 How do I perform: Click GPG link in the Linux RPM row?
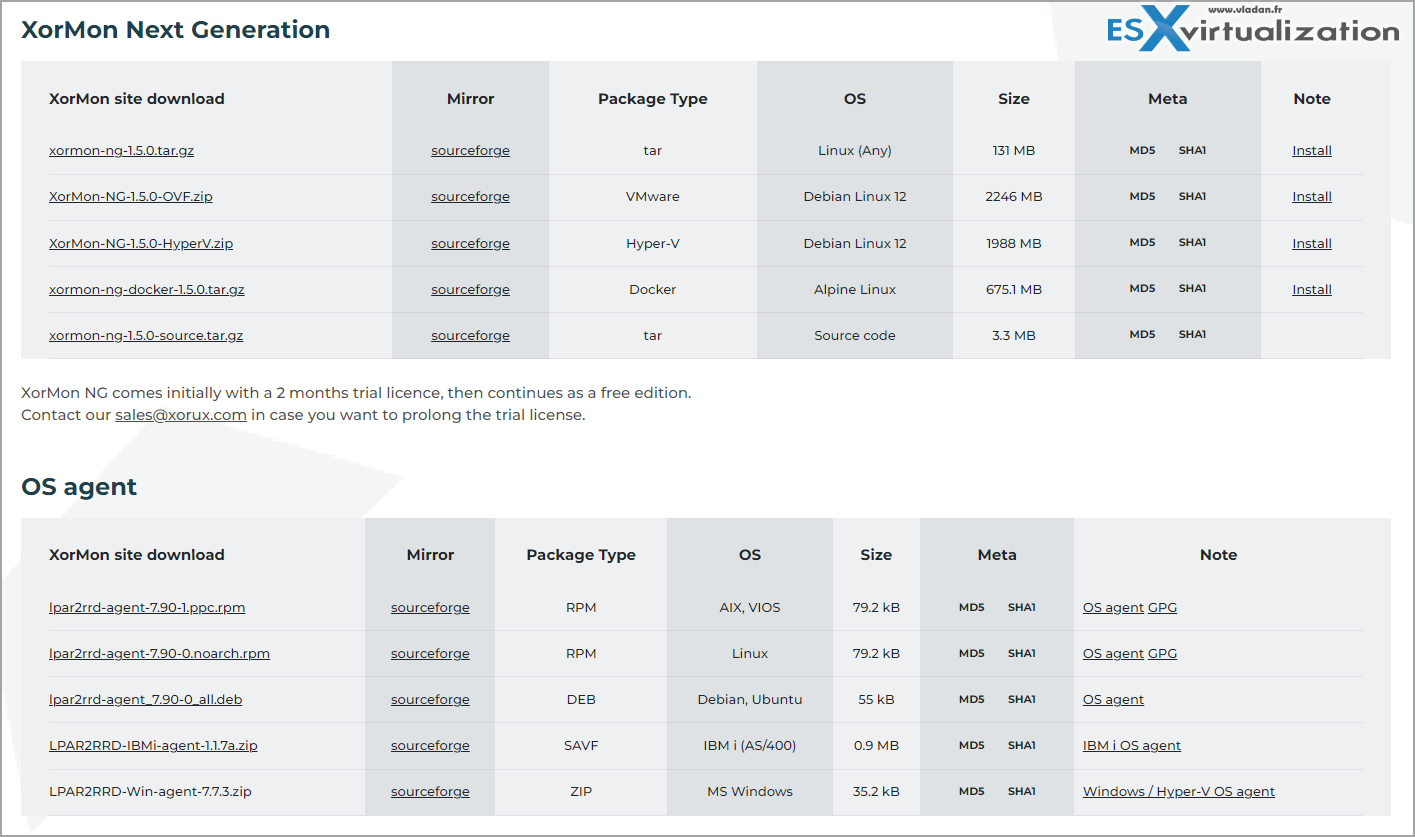(x=1162, y=654)
